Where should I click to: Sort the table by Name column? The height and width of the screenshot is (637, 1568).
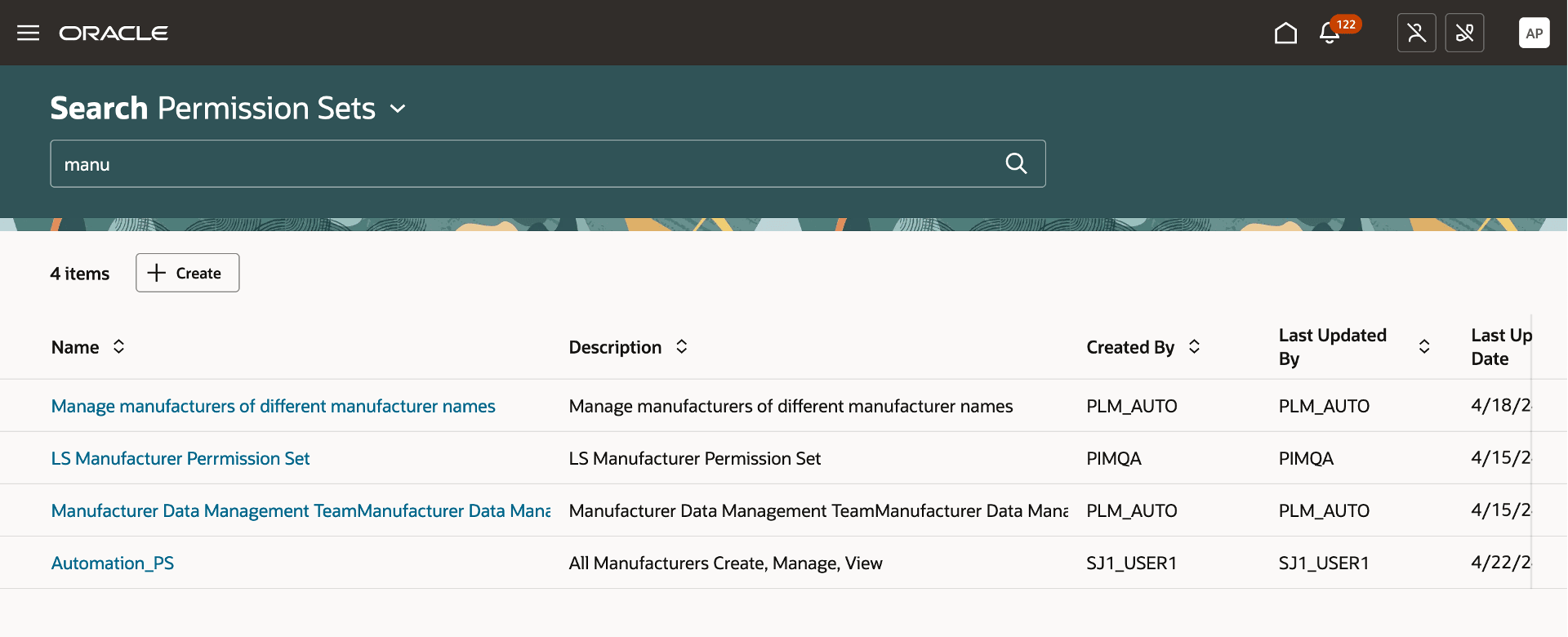coord(118,346)
